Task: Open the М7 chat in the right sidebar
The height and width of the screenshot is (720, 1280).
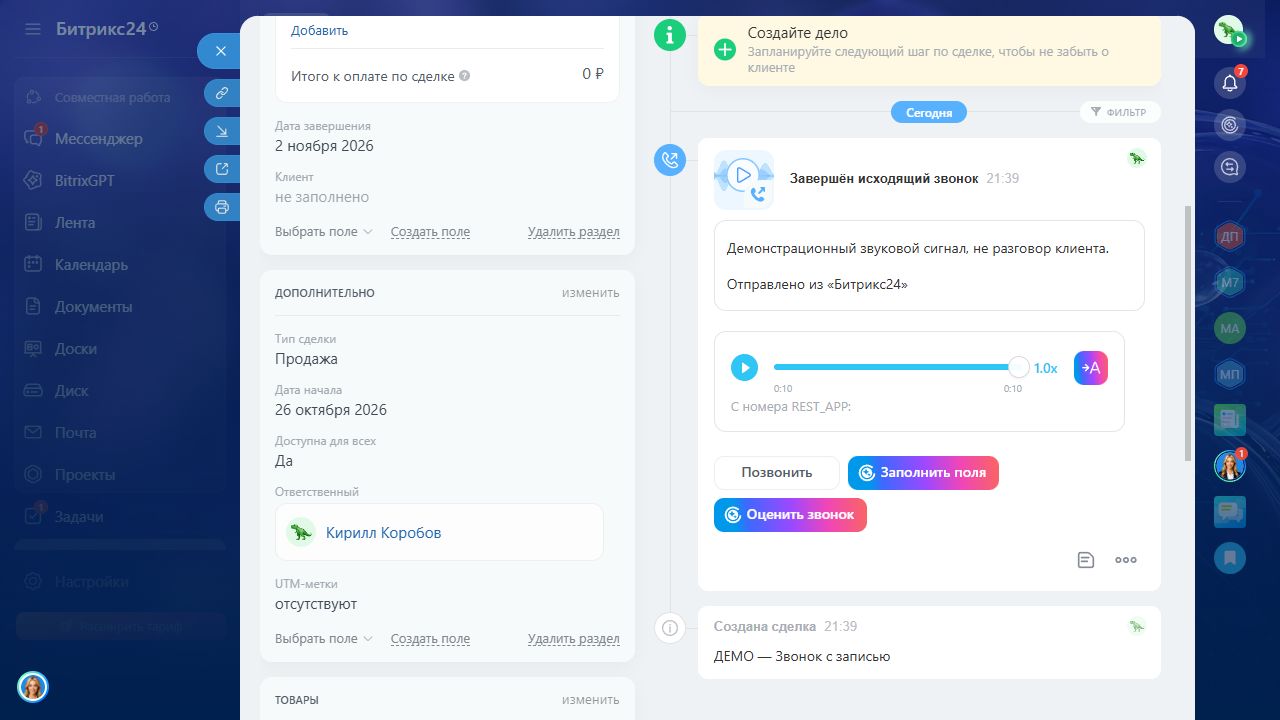Action: [x=1230, y=283]
